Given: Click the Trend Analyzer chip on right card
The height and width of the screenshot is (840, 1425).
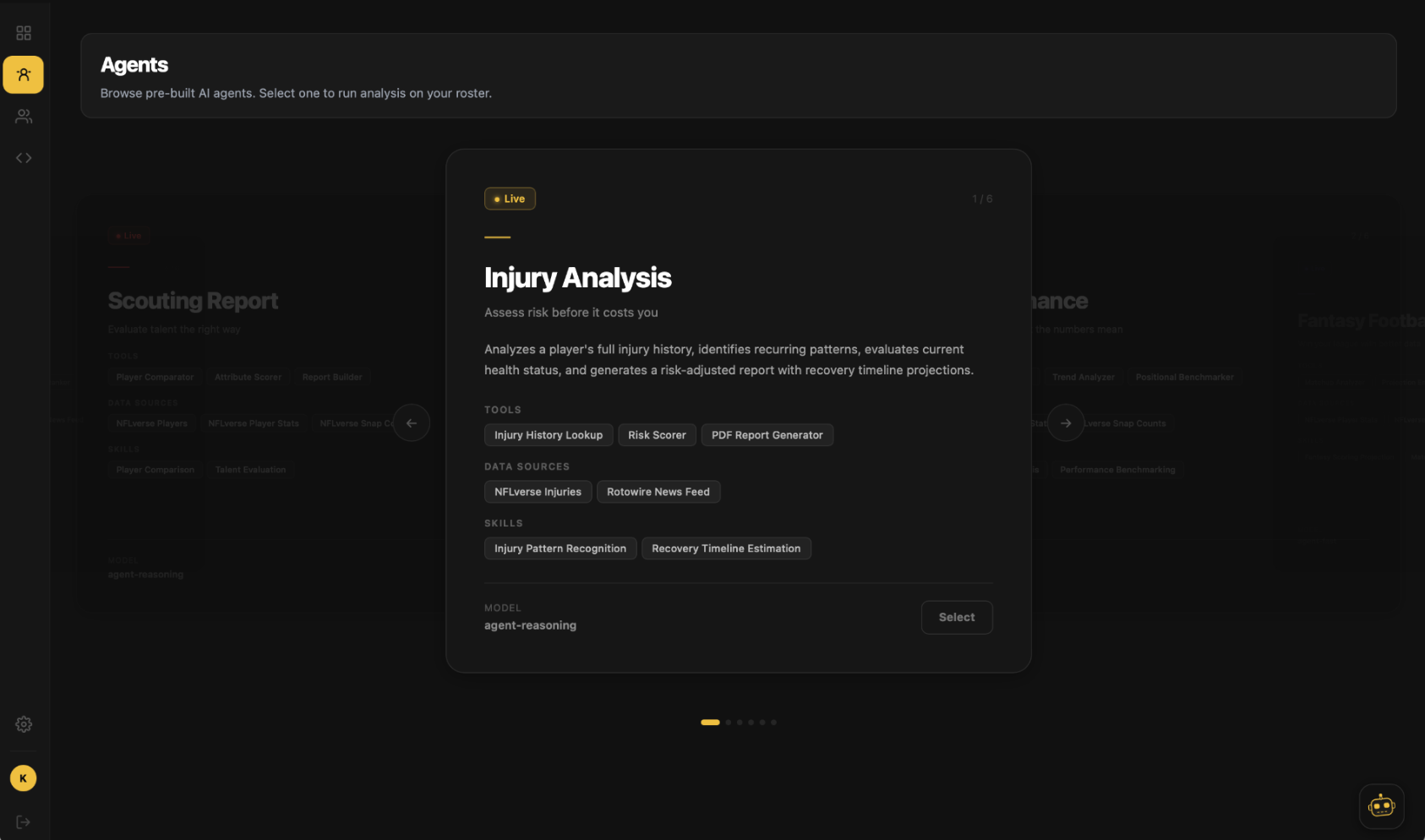Looking at the screenshot, I should (1084, 377).
